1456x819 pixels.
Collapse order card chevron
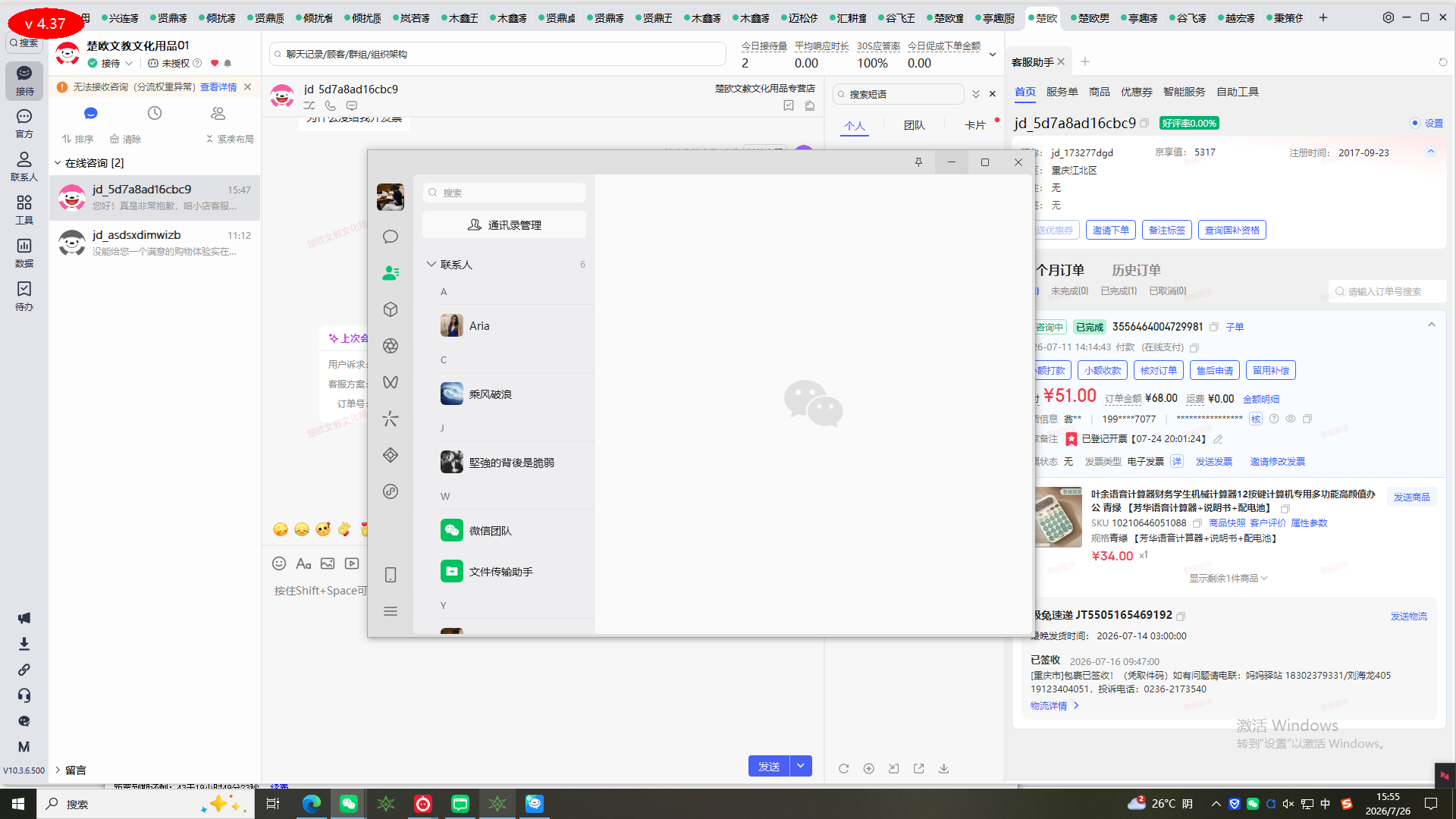point(1432,325)
